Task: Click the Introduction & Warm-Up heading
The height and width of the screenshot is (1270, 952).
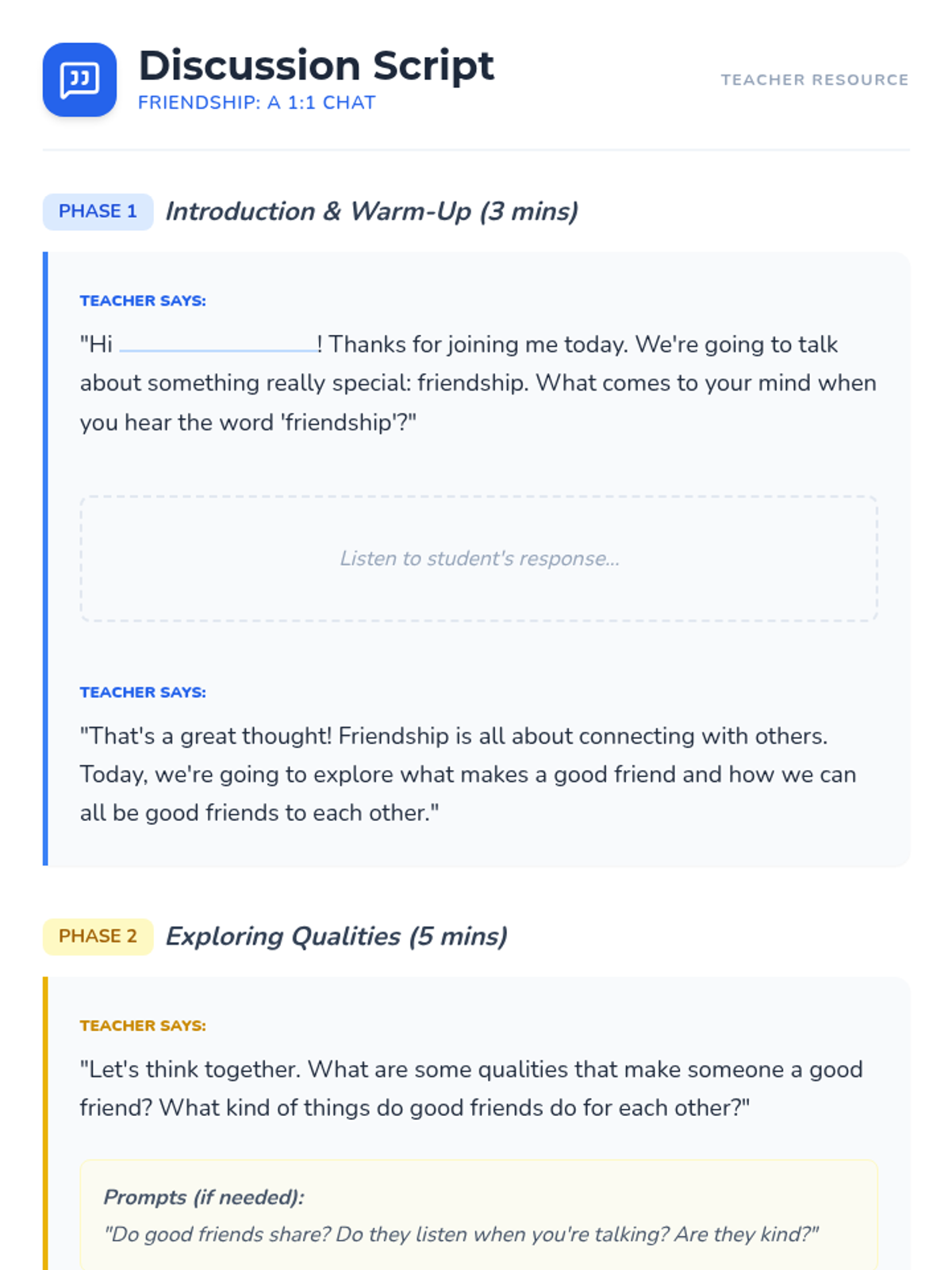Action: 371,211
